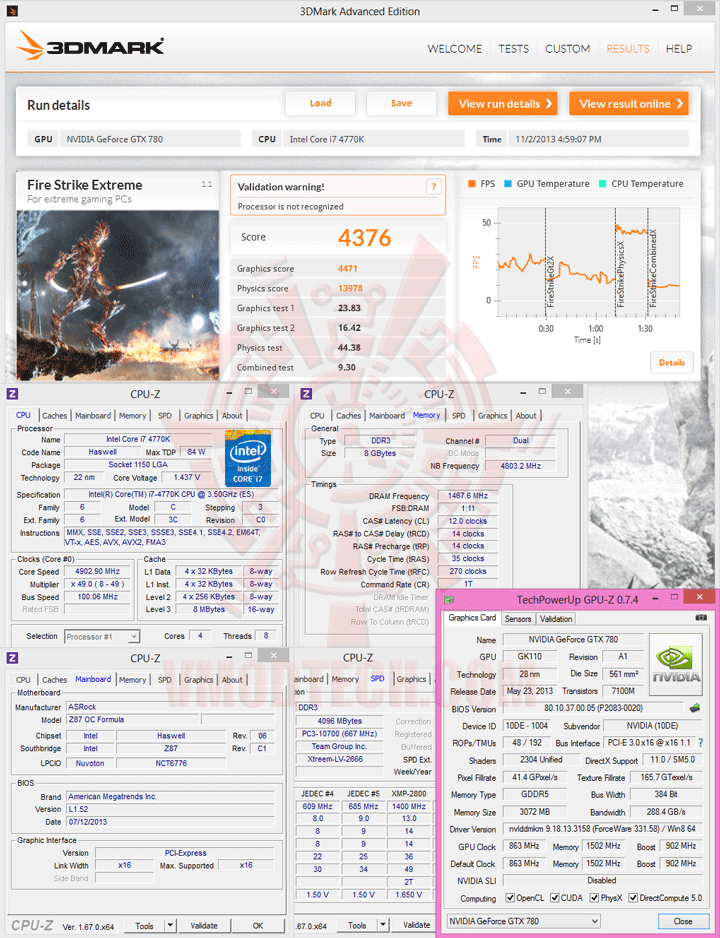Toggle the PhysX checkbox in GPU-Z
This screenshot has height=938, width=720.
(594, 898)
